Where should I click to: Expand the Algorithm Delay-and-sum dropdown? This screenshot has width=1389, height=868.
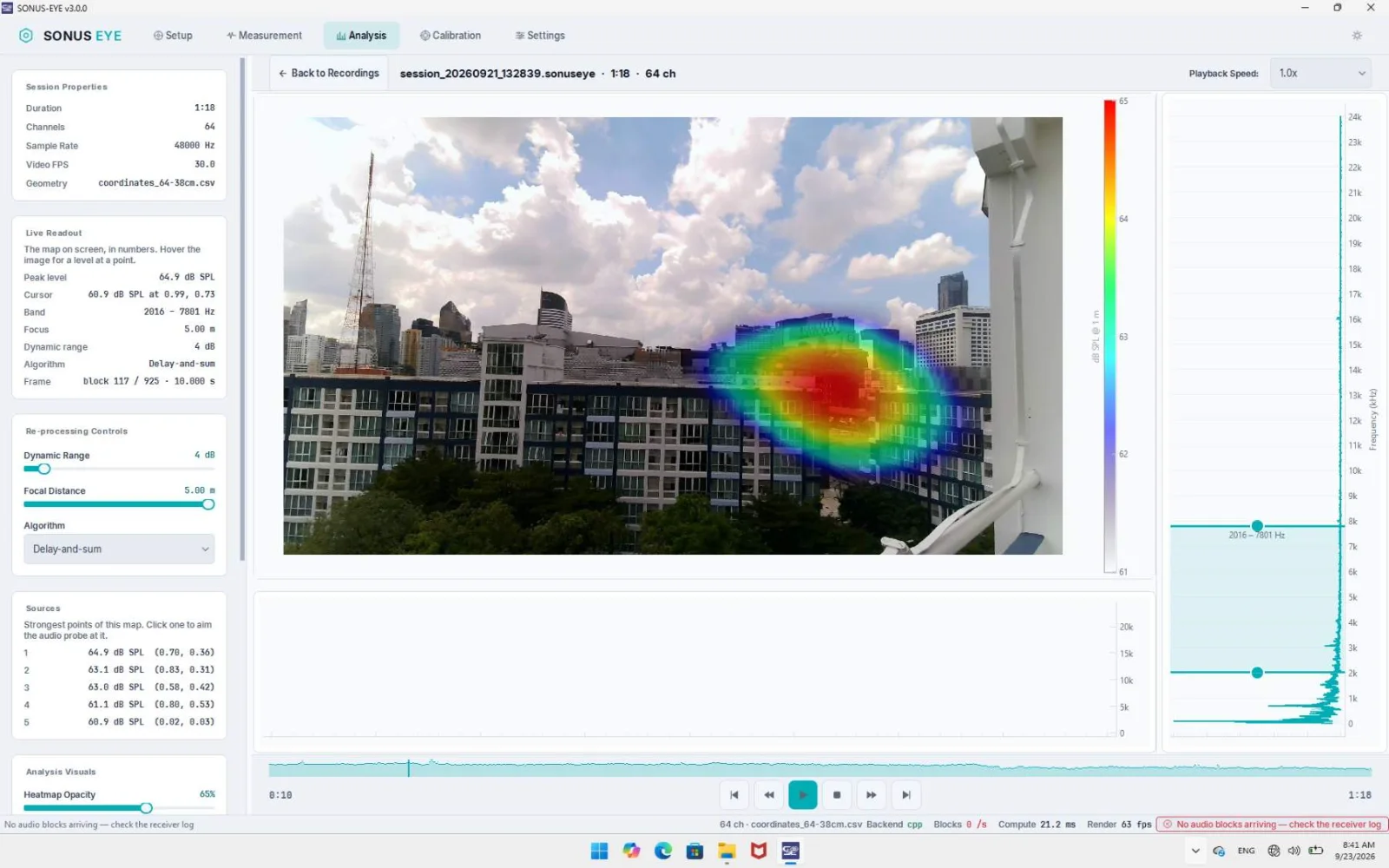click(119, 549)
